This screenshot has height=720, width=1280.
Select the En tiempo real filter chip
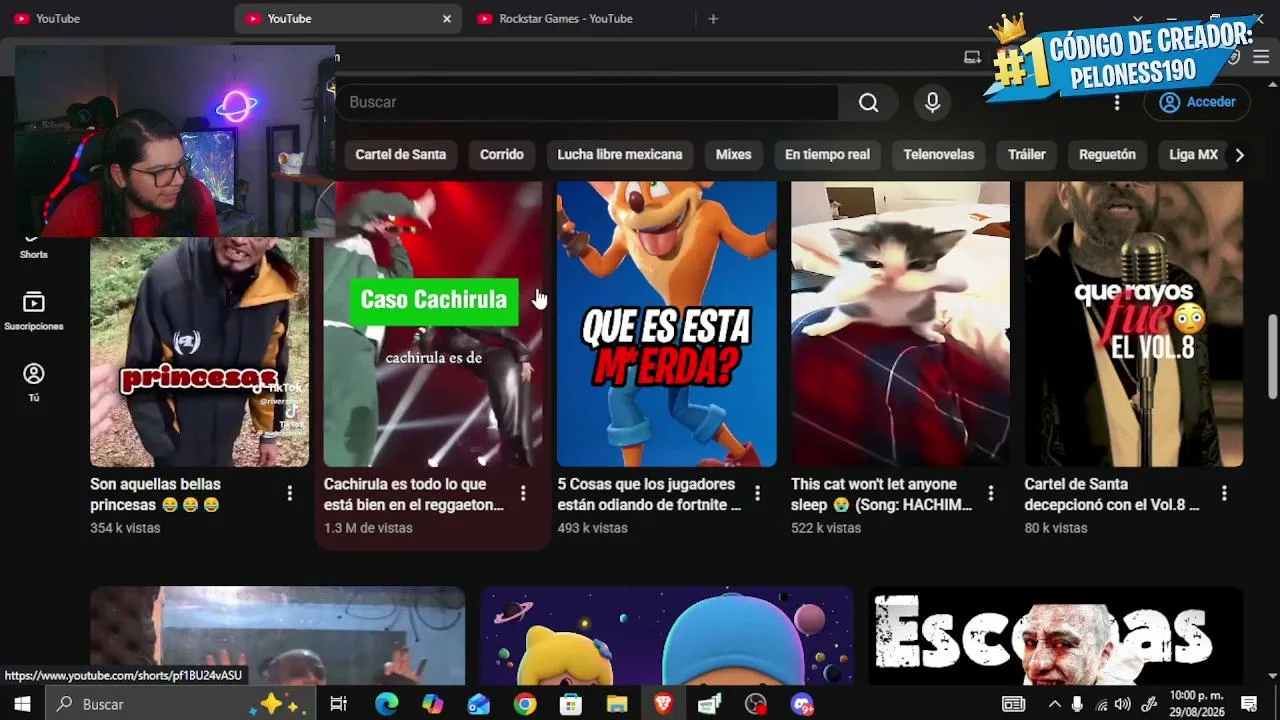coord(827,155)
